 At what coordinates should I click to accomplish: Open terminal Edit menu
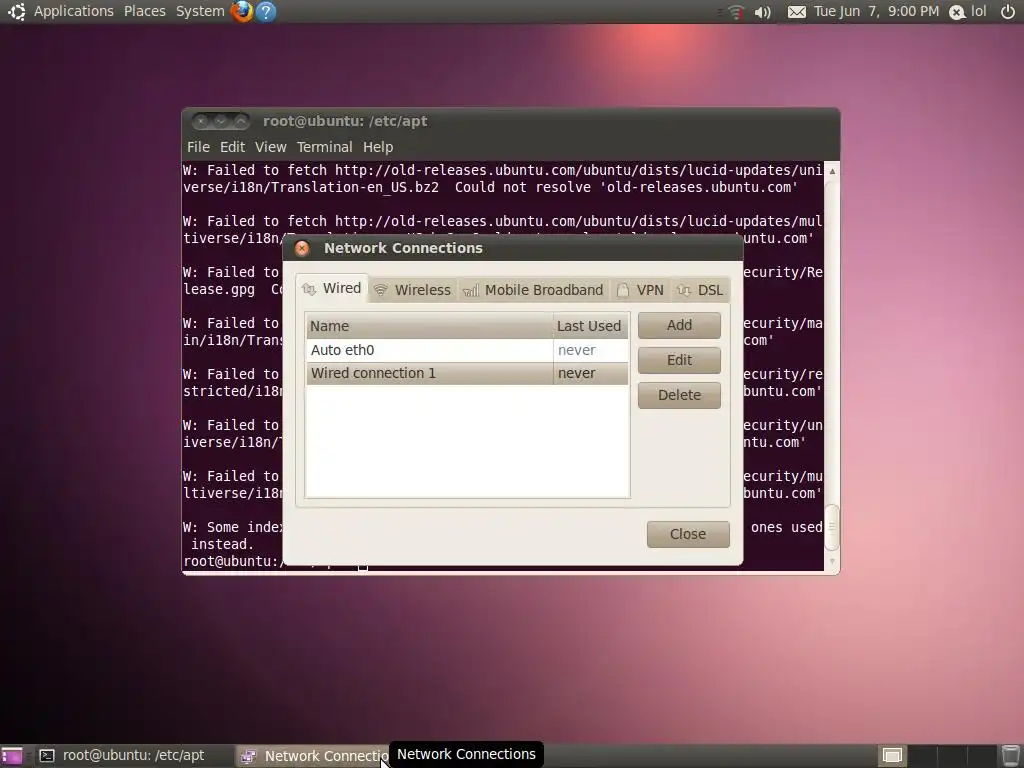click(x=232, y=147)
